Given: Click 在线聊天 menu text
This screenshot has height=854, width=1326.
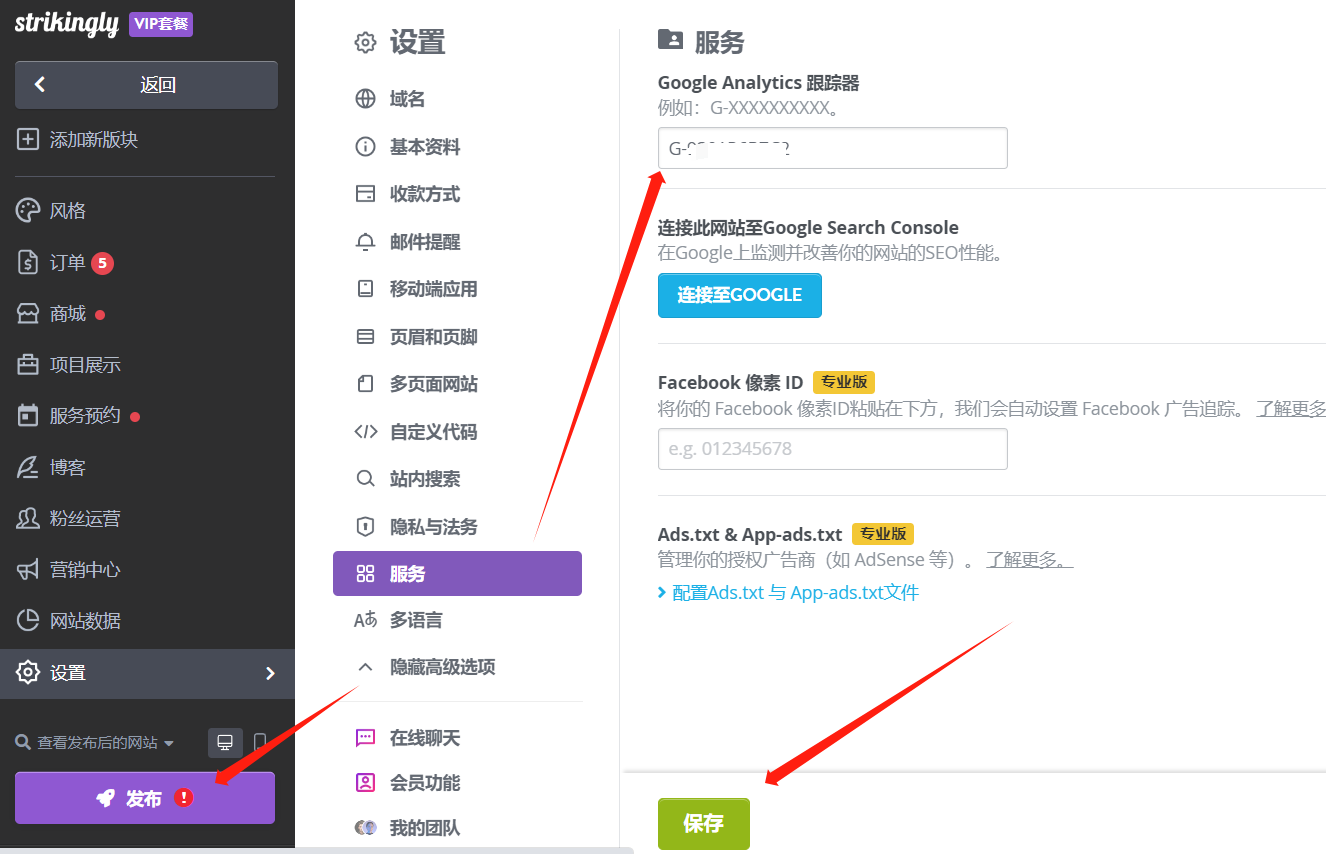Looking at the screenshot, I should (425, 738).
